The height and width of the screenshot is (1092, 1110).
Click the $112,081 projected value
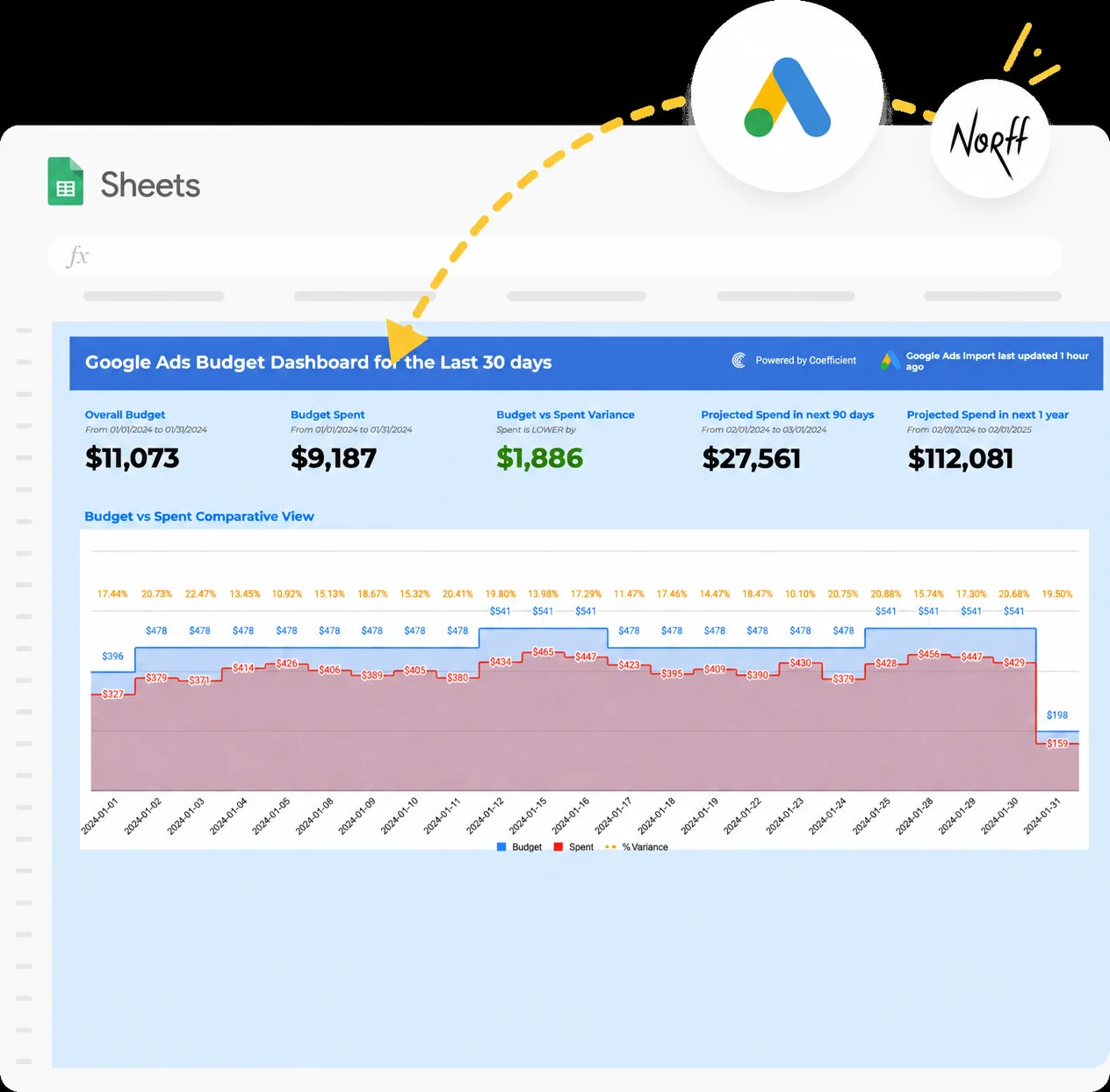click(x=961, y=458)
